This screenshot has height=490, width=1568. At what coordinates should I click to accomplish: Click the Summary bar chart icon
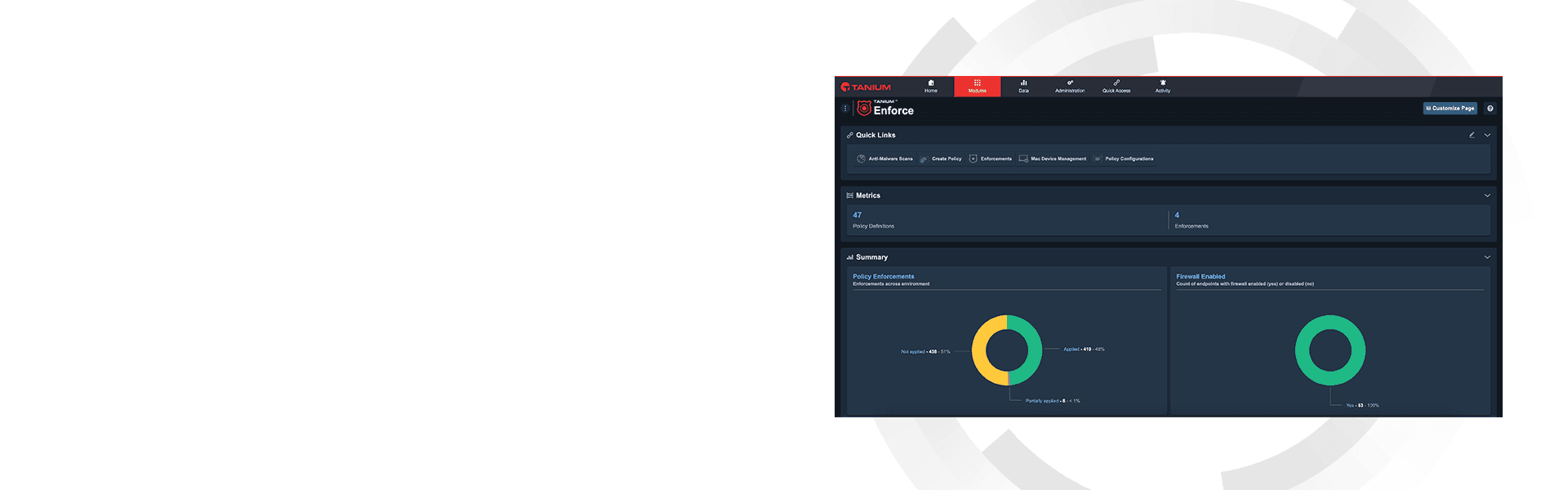point(850,256)
